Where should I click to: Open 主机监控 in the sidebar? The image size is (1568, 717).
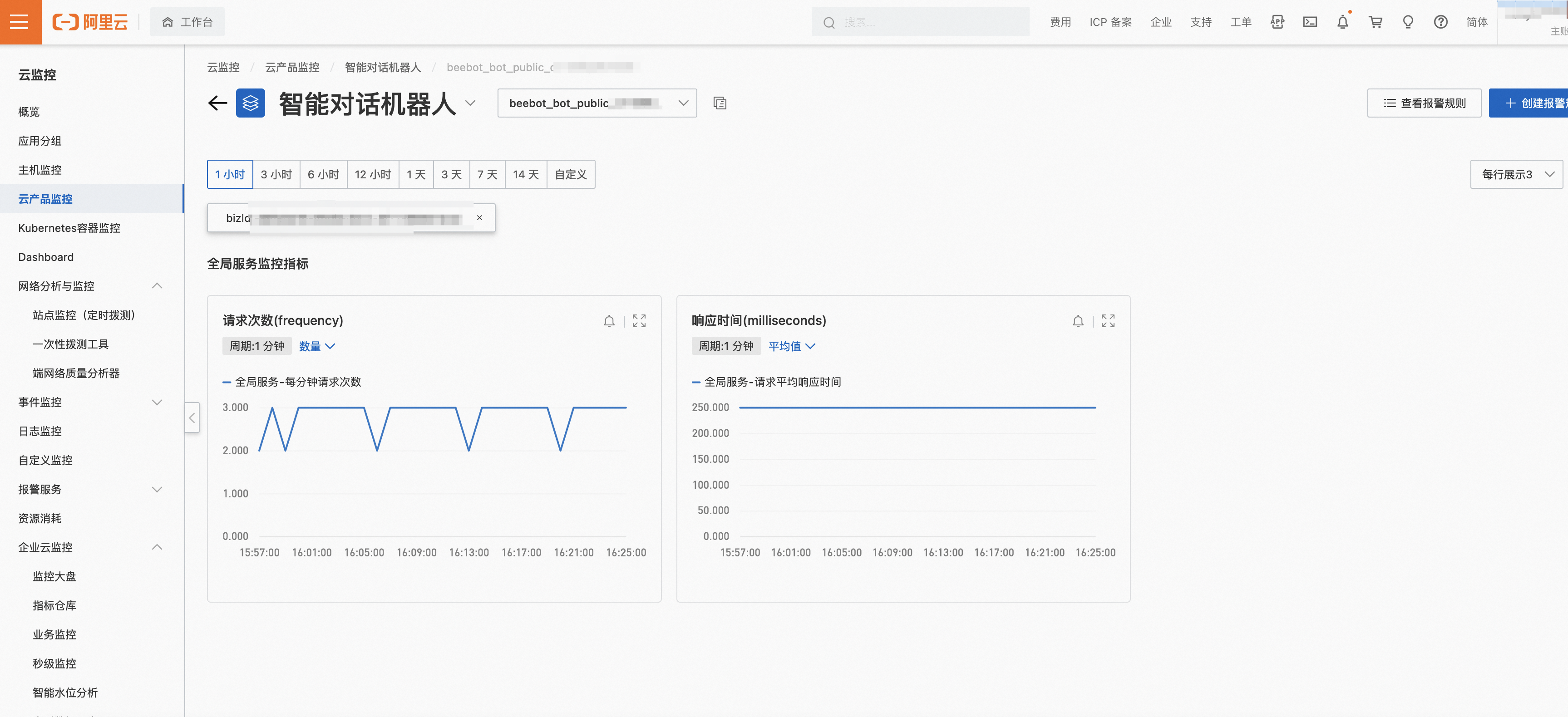click(x=39, y=170)
